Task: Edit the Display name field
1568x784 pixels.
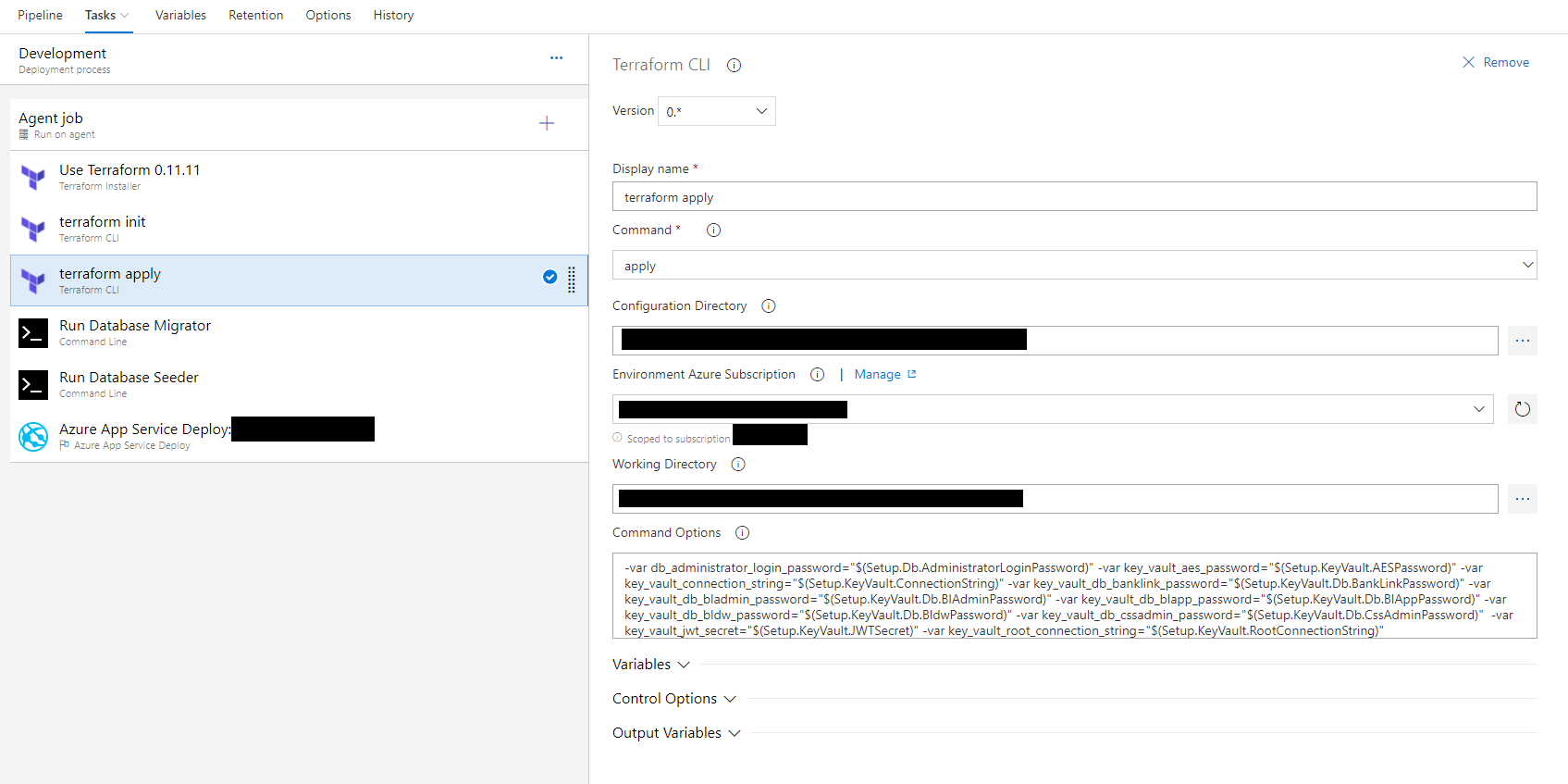Action: [x=1074, y=196]
